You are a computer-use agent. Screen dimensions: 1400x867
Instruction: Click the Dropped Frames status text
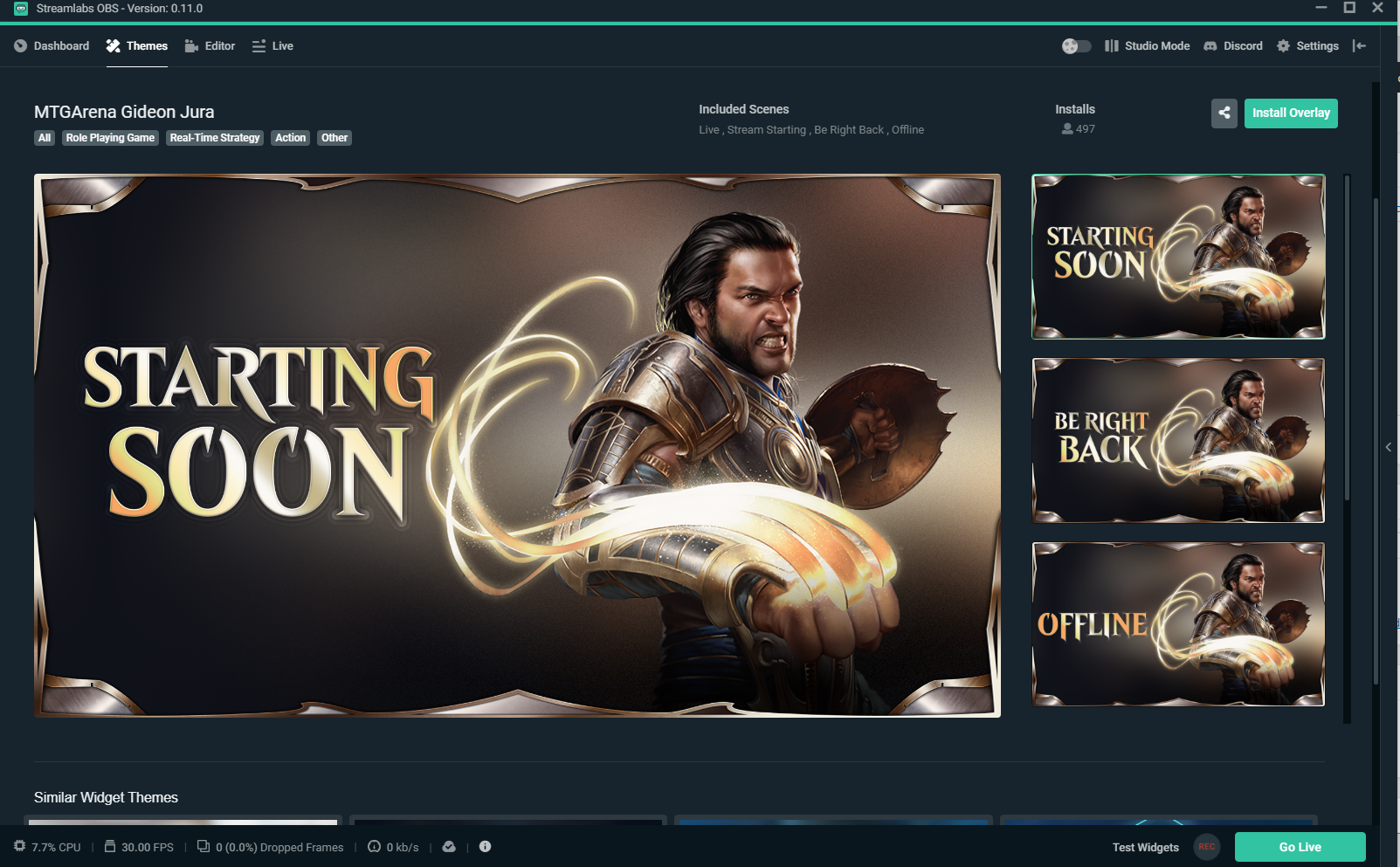pyautogui.click(x=279, y=847)
